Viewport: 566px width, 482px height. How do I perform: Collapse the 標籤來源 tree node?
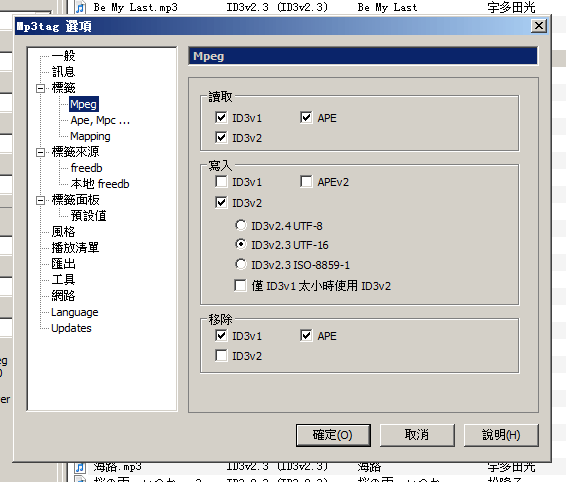pos(41,152)
